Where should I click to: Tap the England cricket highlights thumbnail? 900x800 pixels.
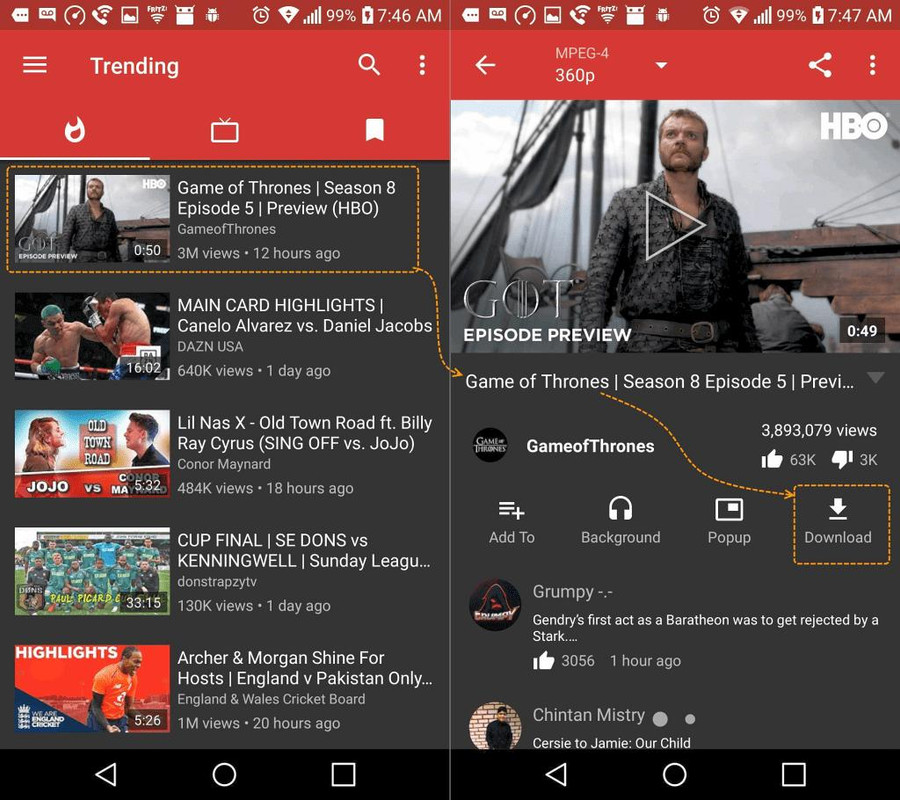(92, 689)
